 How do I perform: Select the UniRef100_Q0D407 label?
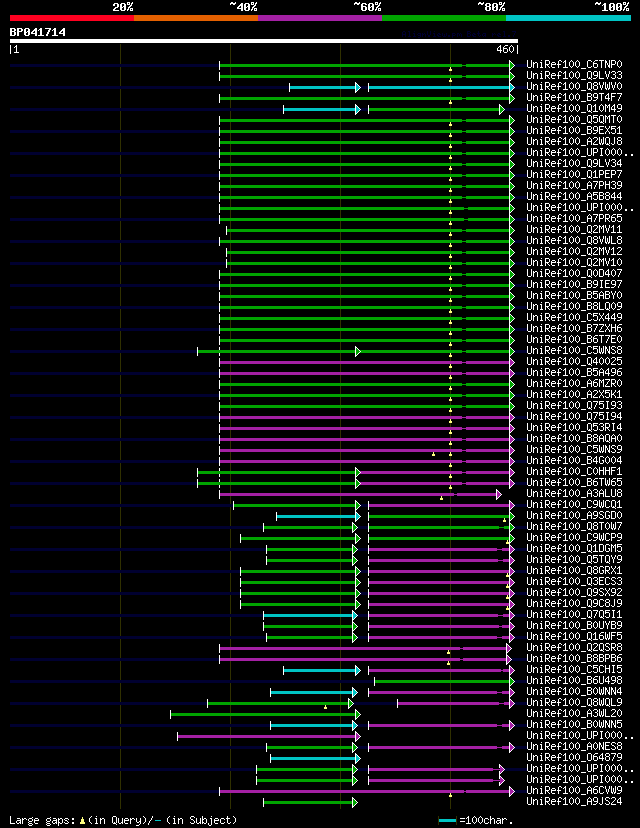pyautogui.click(x=574, y=274)
